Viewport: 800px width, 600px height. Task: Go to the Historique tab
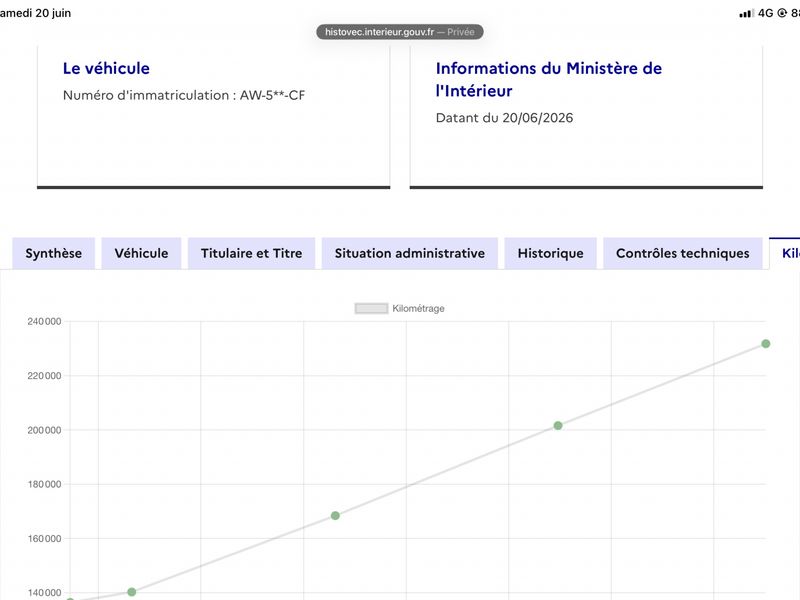(551, 254)
